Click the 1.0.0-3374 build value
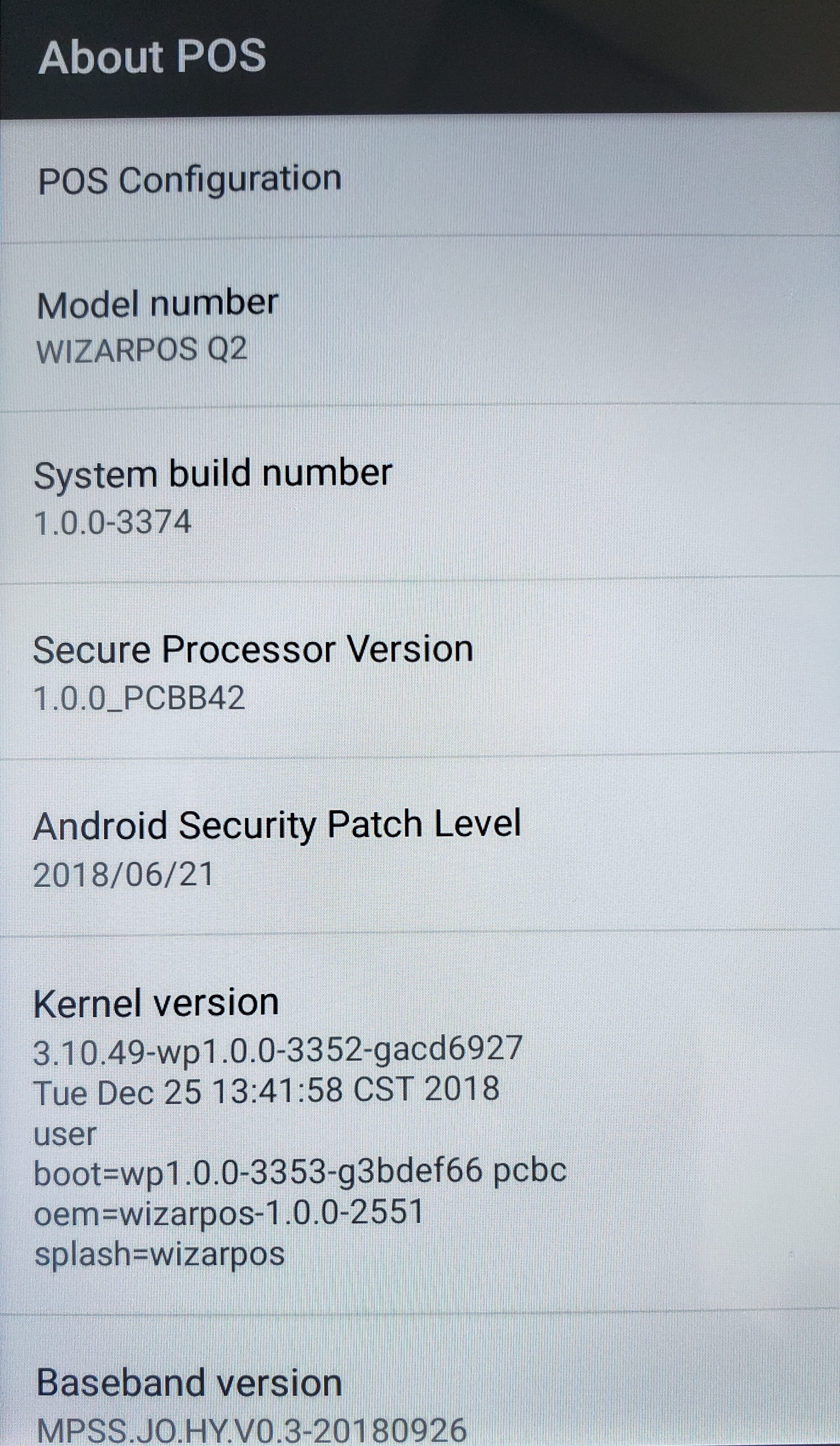This screenshot has height=1446, width=840. 113,523
